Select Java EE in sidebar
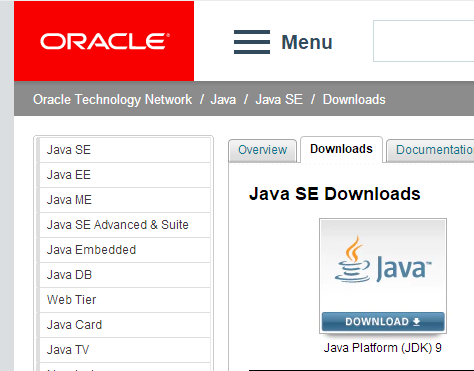Image resolution: width=474 pixels, height=371 pixels. pyautogui.click(x=125, y=175)
